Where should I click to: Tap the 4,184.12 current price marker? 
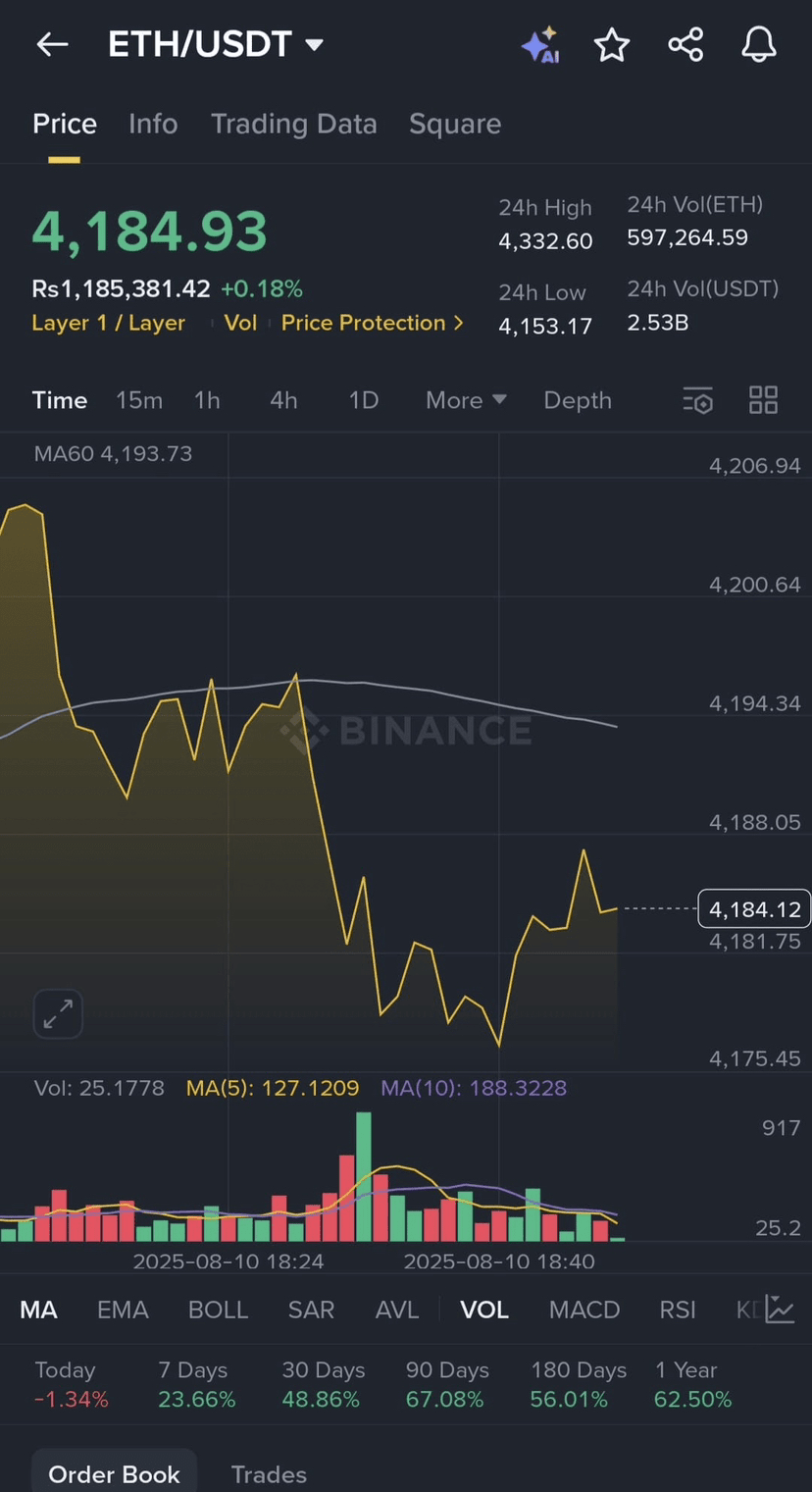(754, 909)
